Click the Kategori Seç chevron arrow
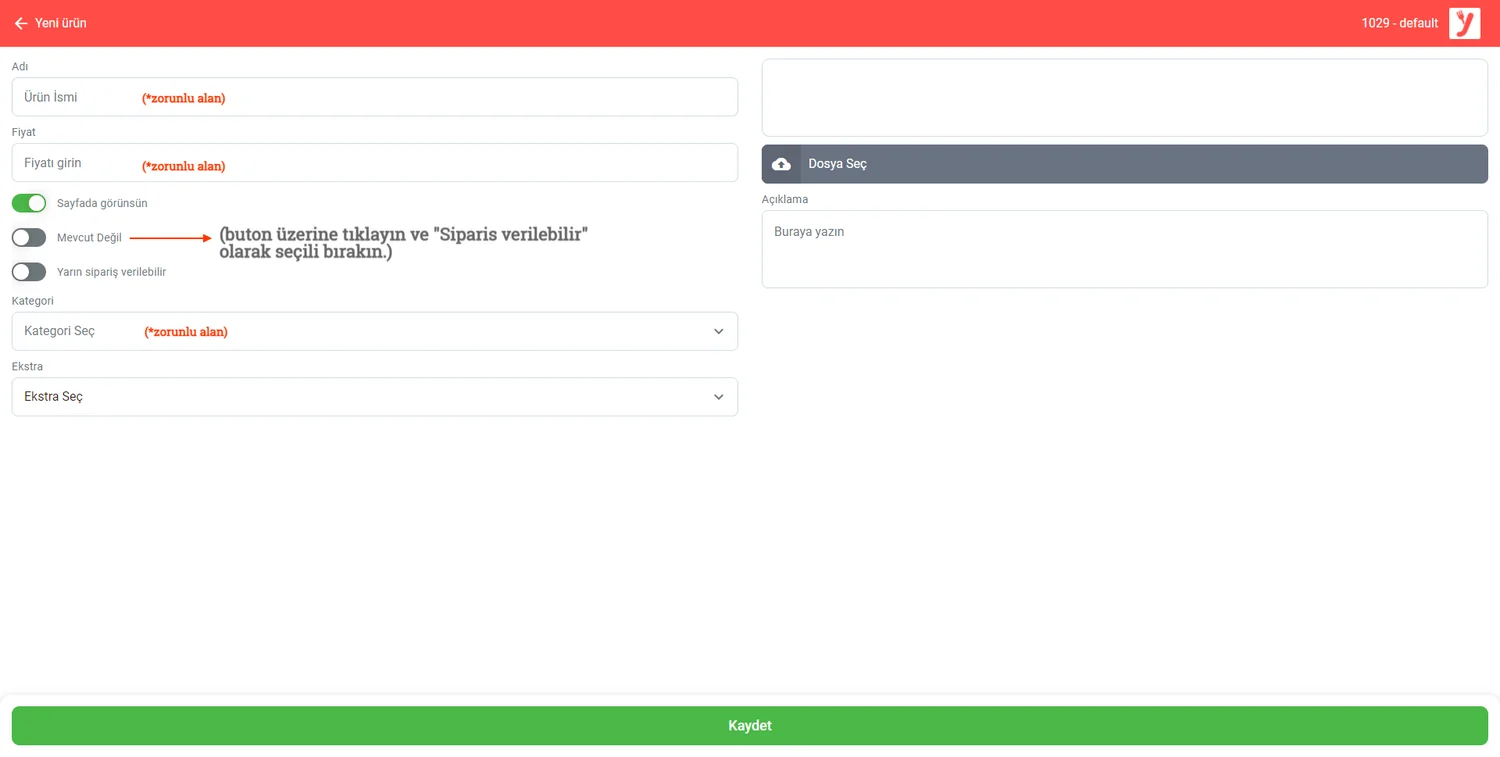Screen dimensions: 1500x757 [x=718, y=332]
